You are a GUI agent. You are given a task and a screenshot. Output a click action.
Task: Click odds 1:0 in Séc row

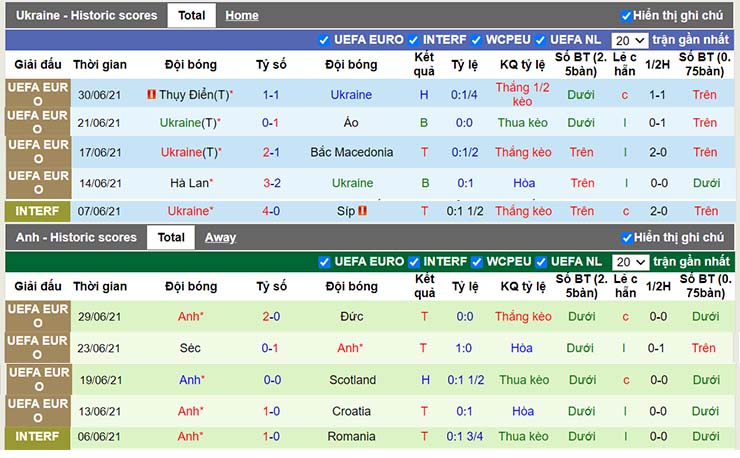click(x=463, y=348)
